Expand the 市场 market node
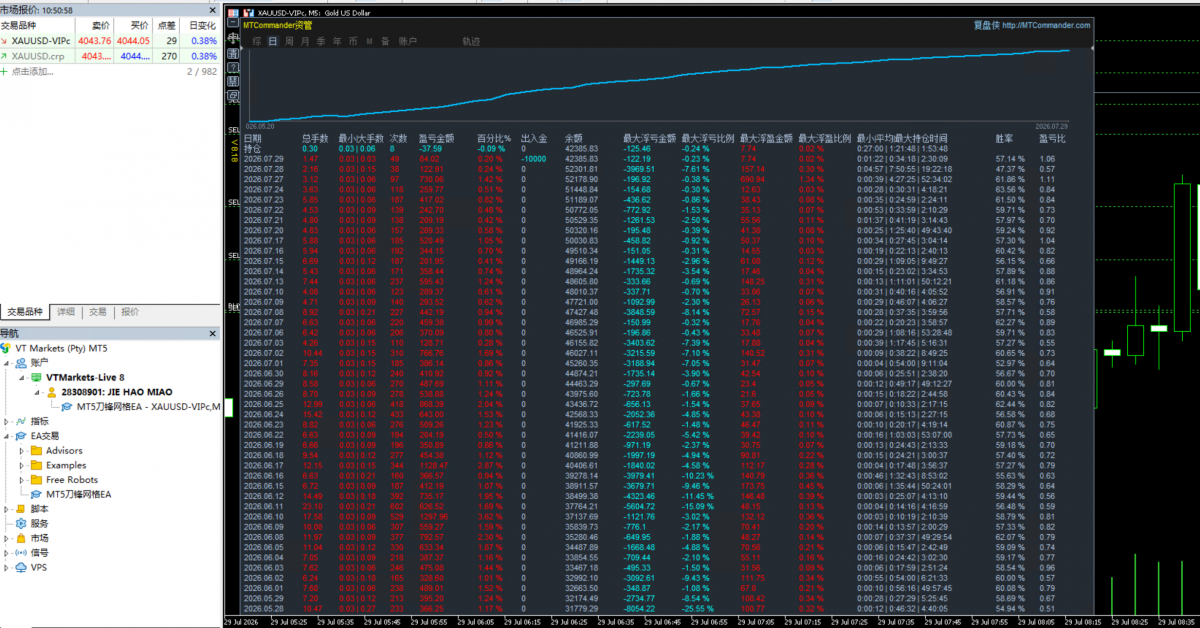The width and height of the screenshot is (1200, 628). pyautogui.click(x=8, y=538)
